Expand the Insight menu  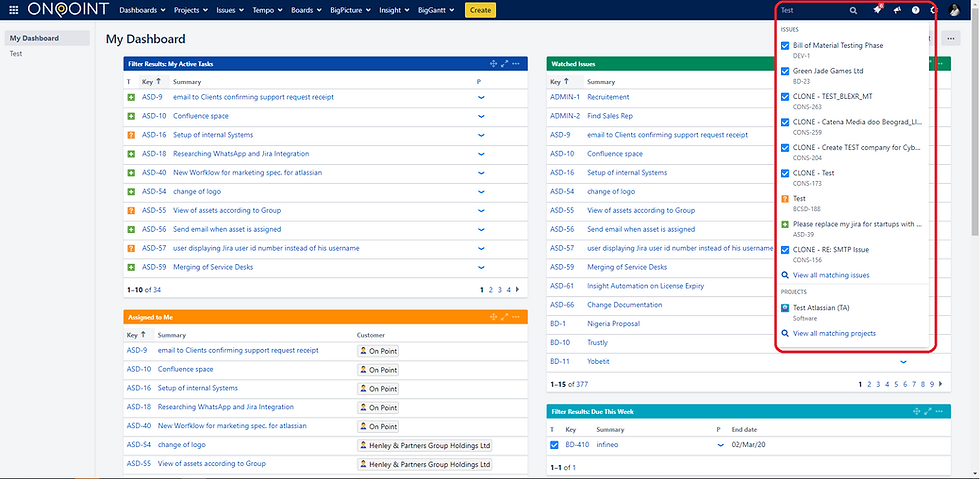pos(394,10)
